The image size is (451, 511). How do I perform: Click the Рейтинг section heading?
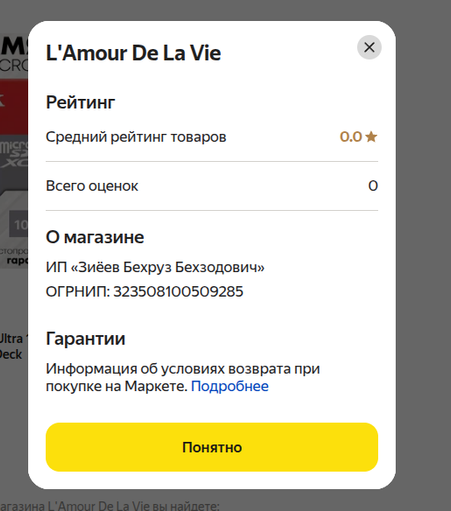(80, 102)
